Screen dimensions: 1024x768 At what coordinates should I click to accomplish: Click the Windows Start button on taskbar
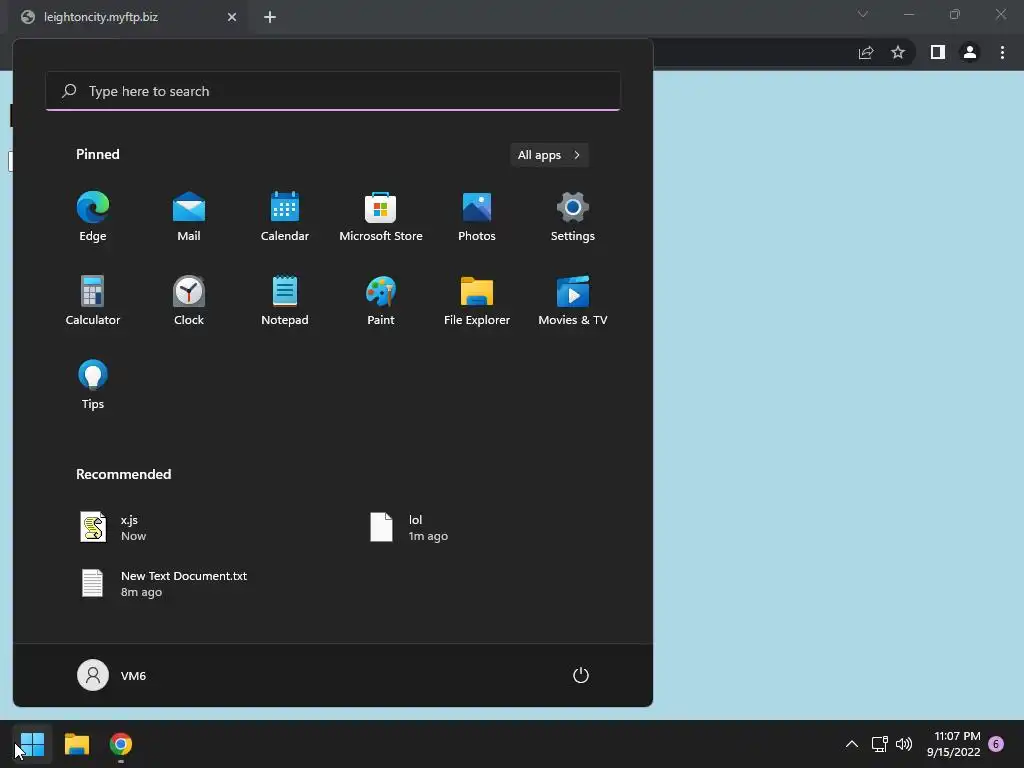pyautogui.click(x=32, y=744)
